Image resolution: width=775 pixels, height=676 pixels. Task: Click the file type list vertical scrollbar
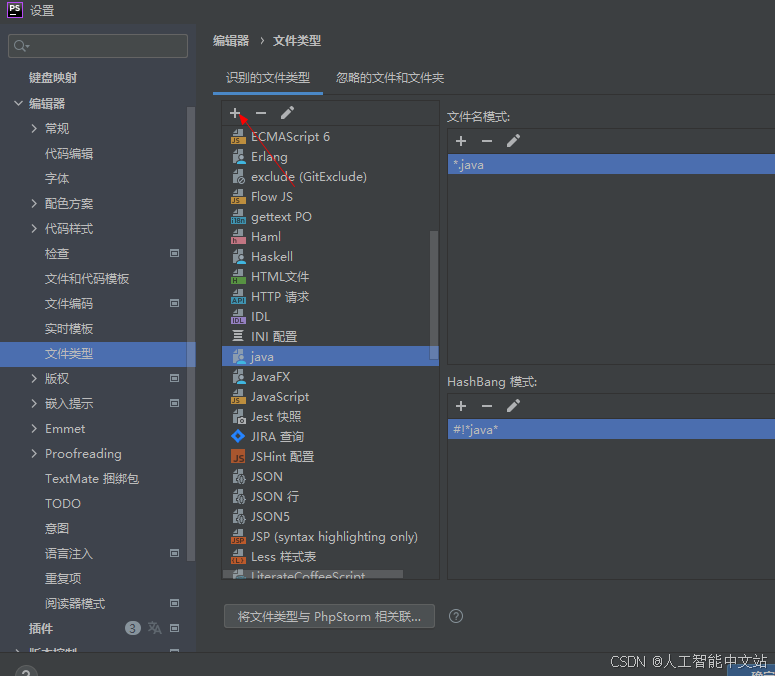click(x=433, y=290)
